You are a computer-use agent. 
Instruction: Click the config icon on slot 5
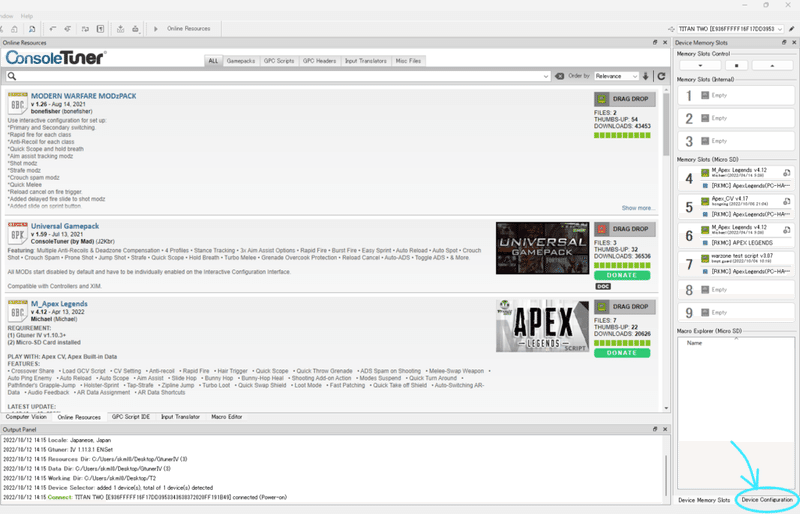point(787,201)
